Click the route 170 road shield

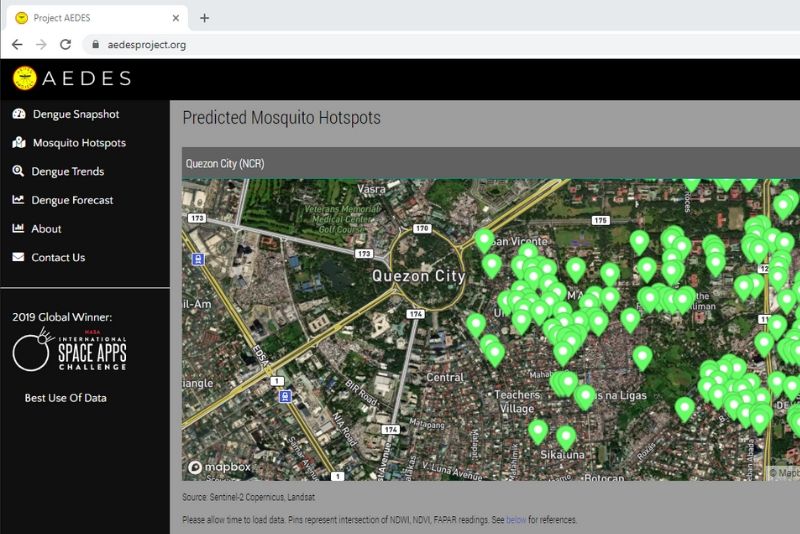422,228
